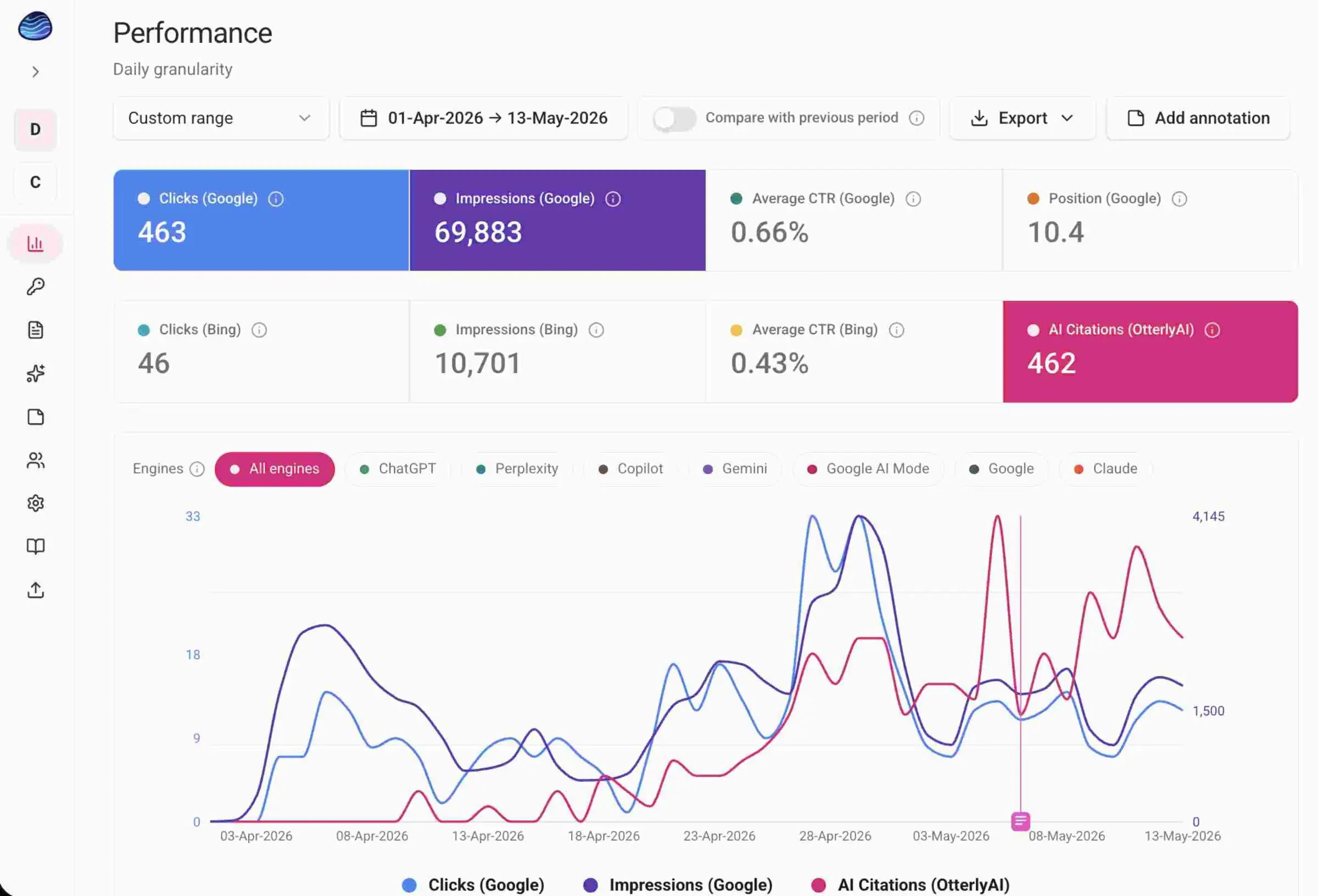
Task: Open the key icon in the sidebar
Action: click(36, 287)
